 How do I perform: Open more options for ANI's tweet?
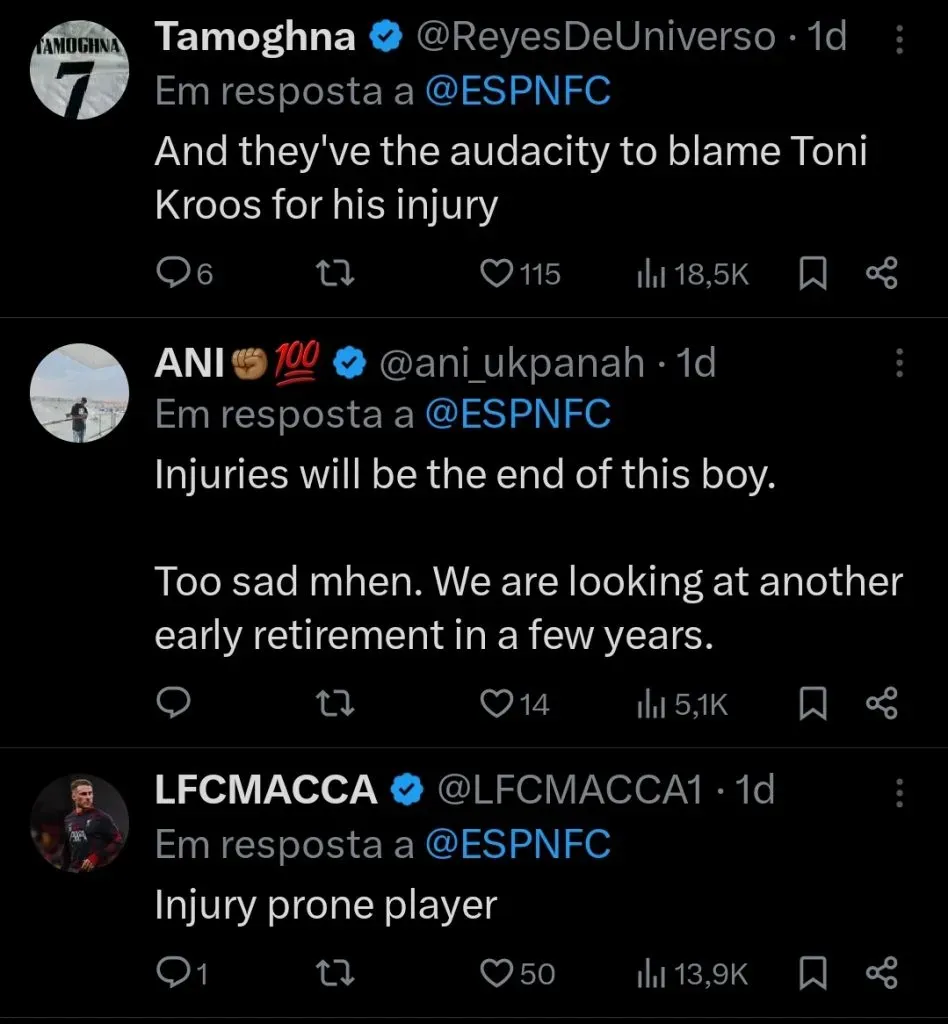point(899,363)
